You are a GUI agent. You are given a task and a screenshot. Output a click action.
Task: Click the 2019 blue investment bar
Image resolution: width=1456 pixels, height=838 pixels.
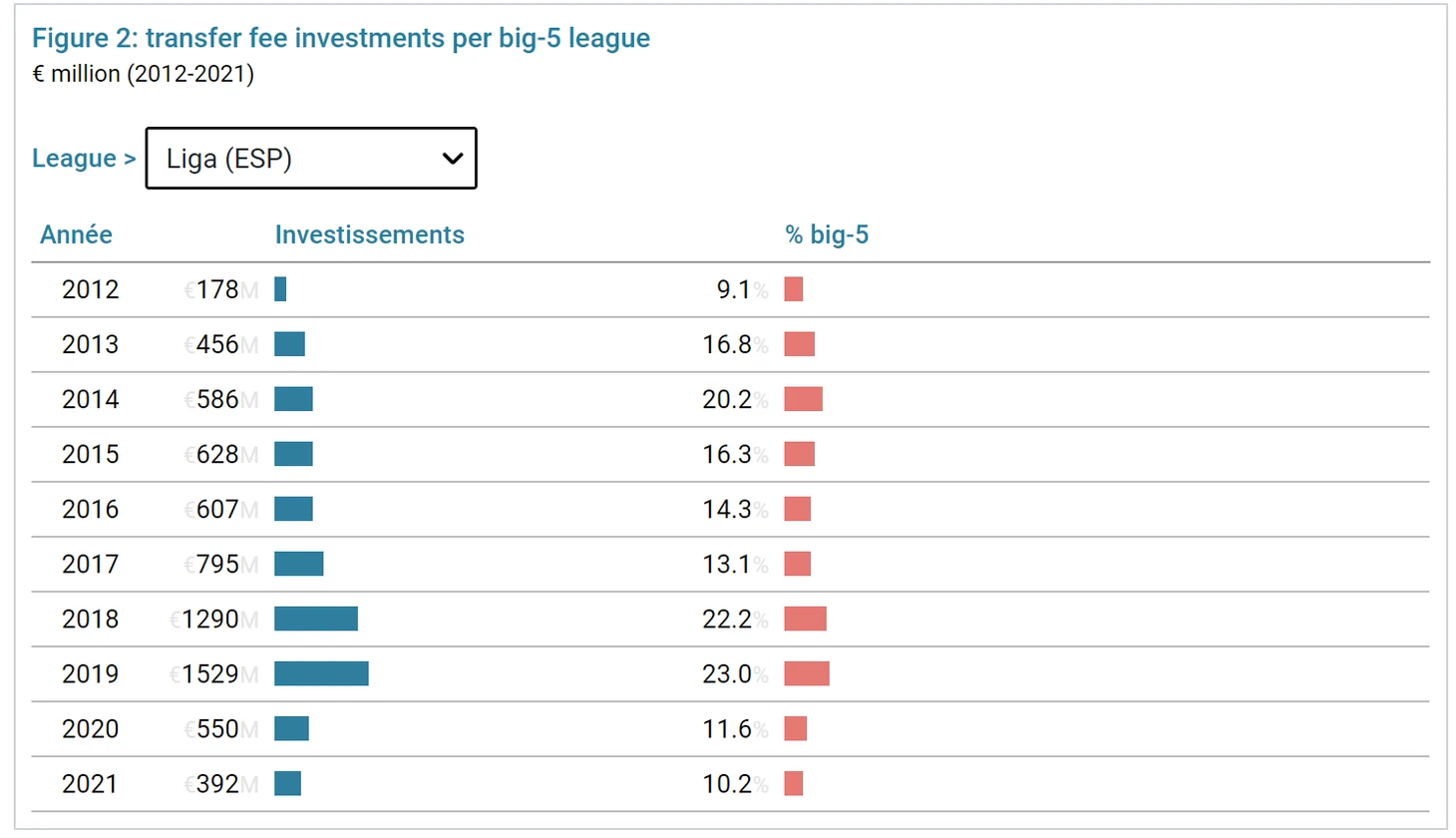321,674
